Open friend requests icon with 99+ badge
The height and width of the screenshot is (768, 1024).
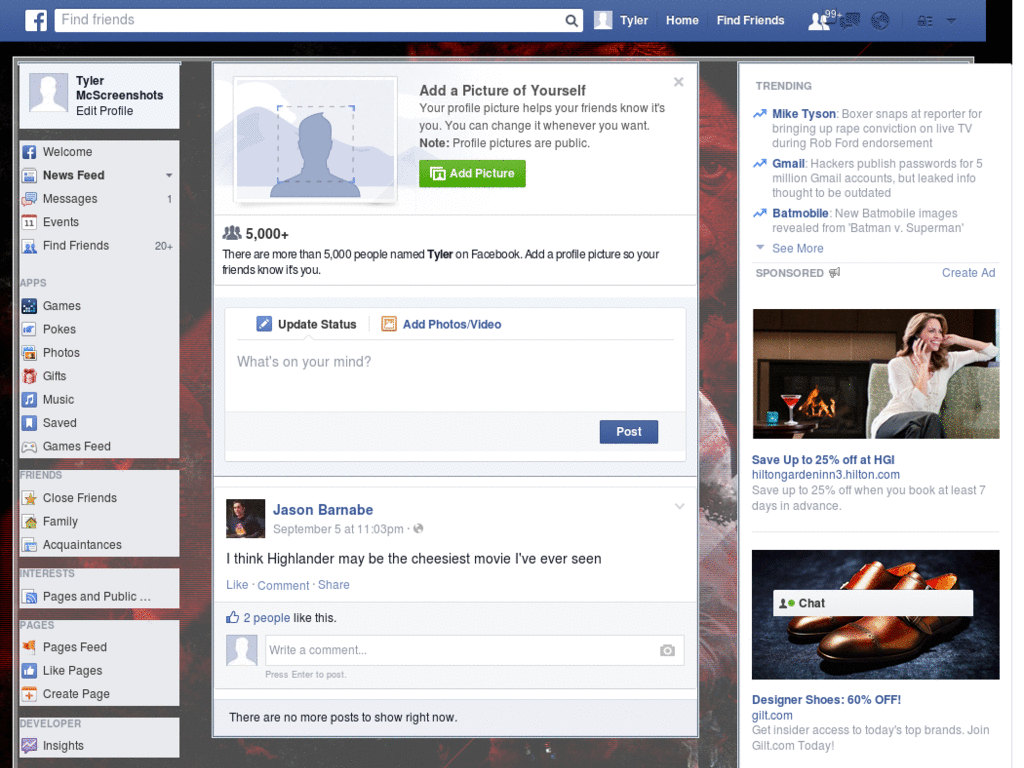point(818,21)
